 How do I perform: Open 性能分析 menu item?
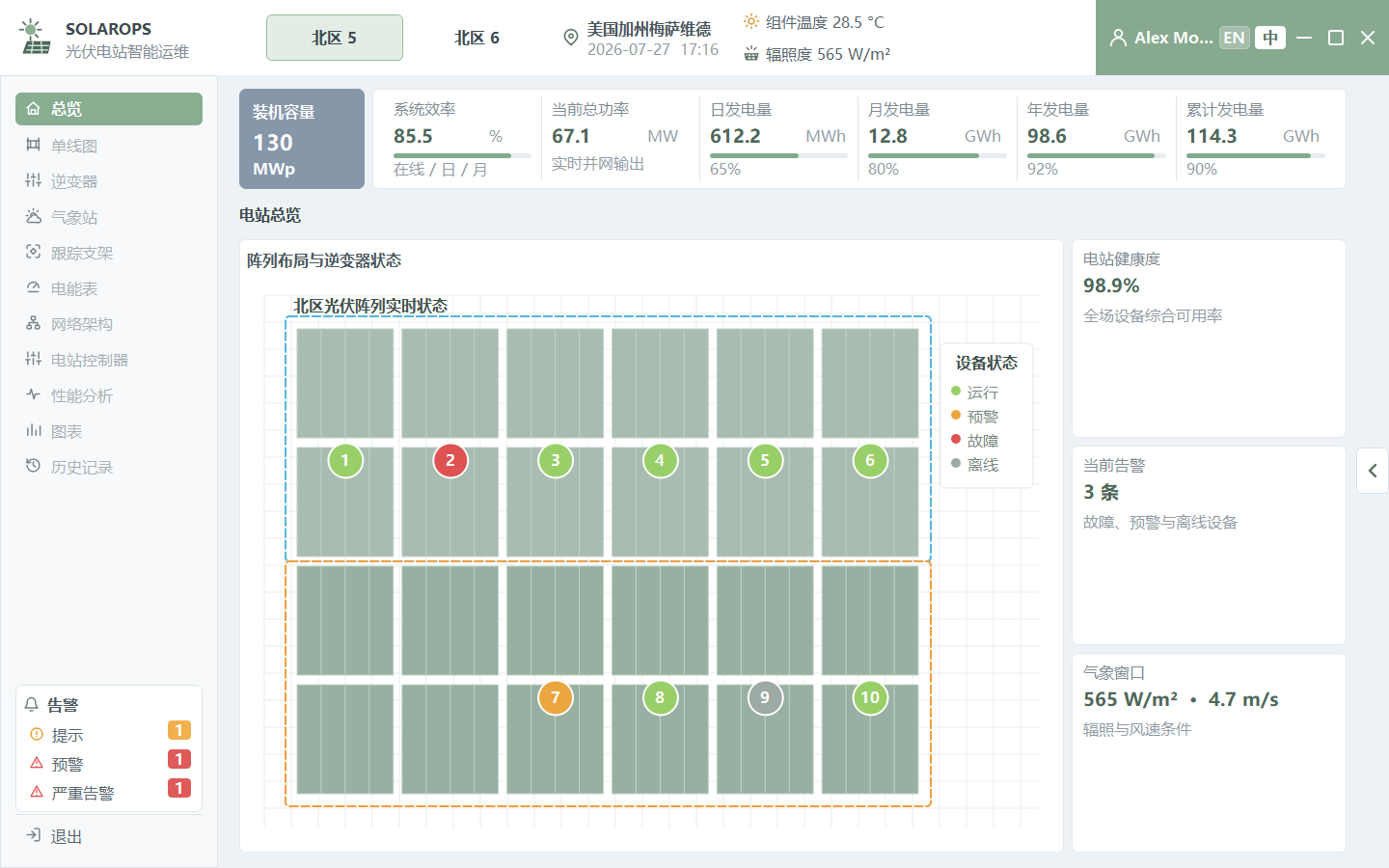coord(109,394)
